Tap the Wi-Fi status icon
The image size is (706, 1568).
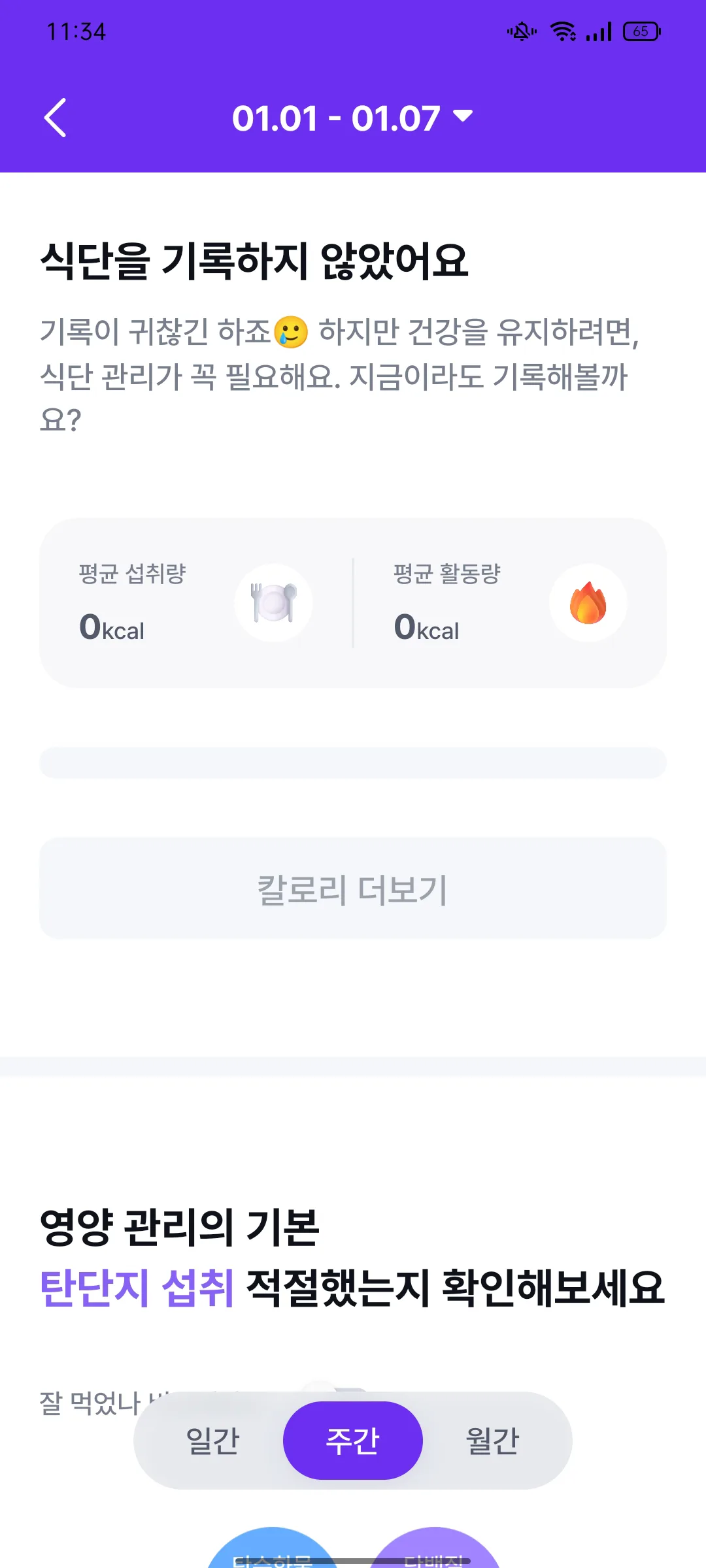pyautogui.click(x=563, y=31)
